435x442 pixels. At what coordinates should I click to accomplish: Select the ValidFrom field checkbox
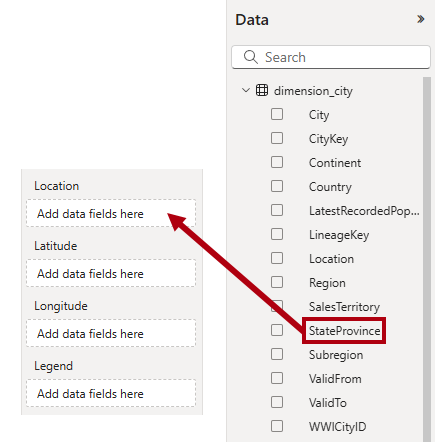pyautogui.click(x=277, y=378)
